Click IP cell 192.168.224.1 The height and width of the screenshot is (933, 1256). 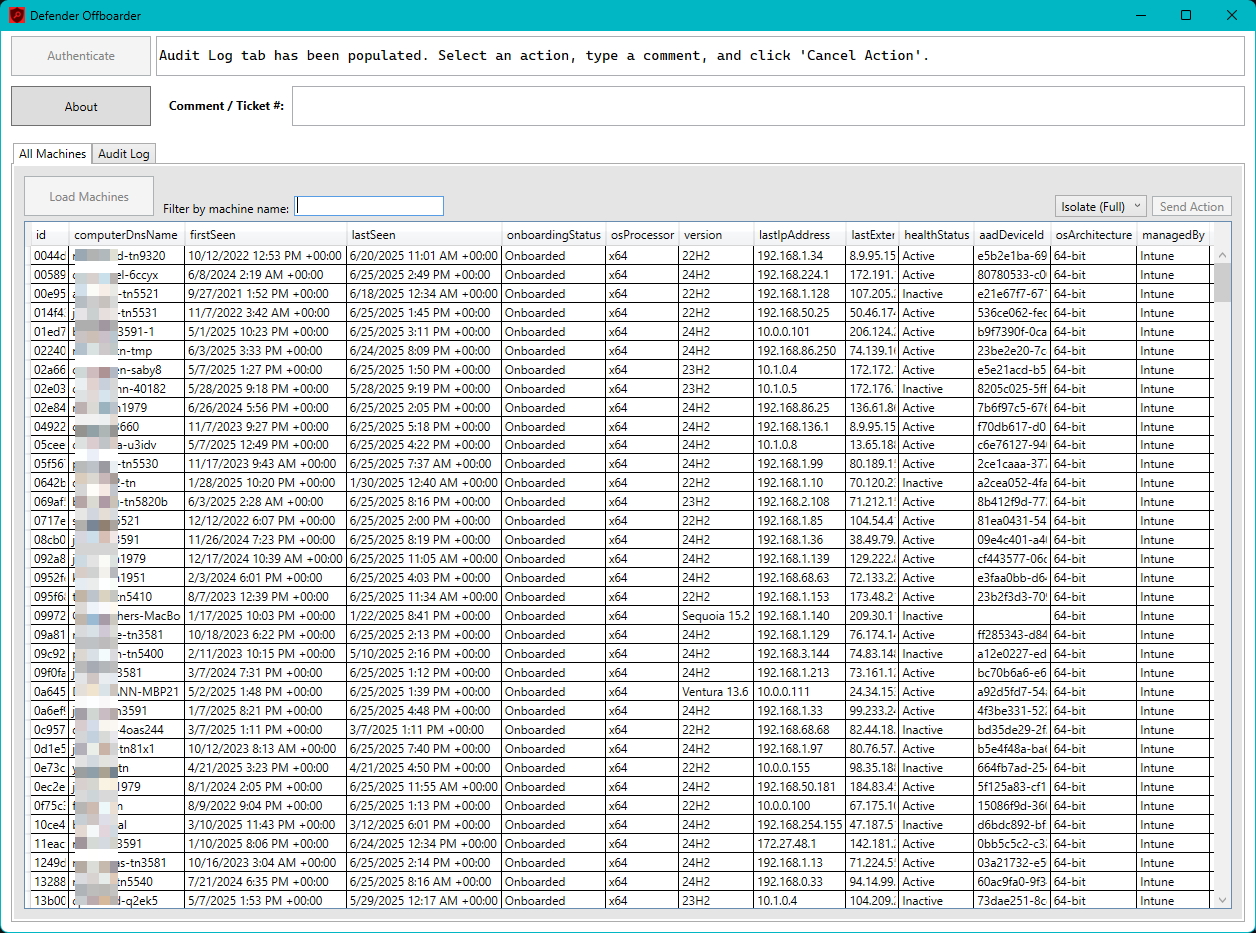(x=800, y=275)
